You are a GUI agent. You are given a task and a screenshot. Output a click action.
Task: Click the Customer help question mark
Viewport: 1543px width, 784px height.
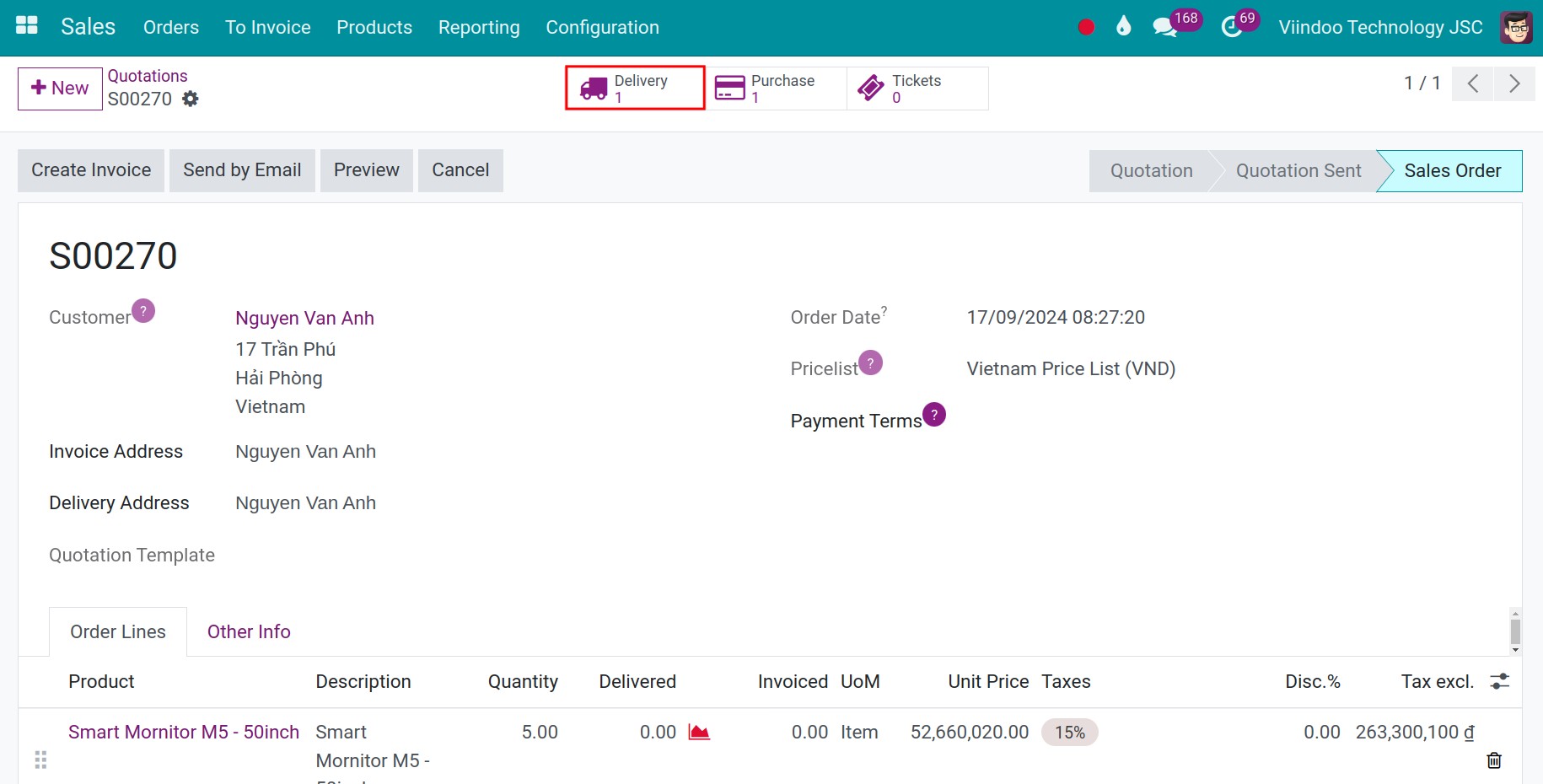click(x=142, y=310)
